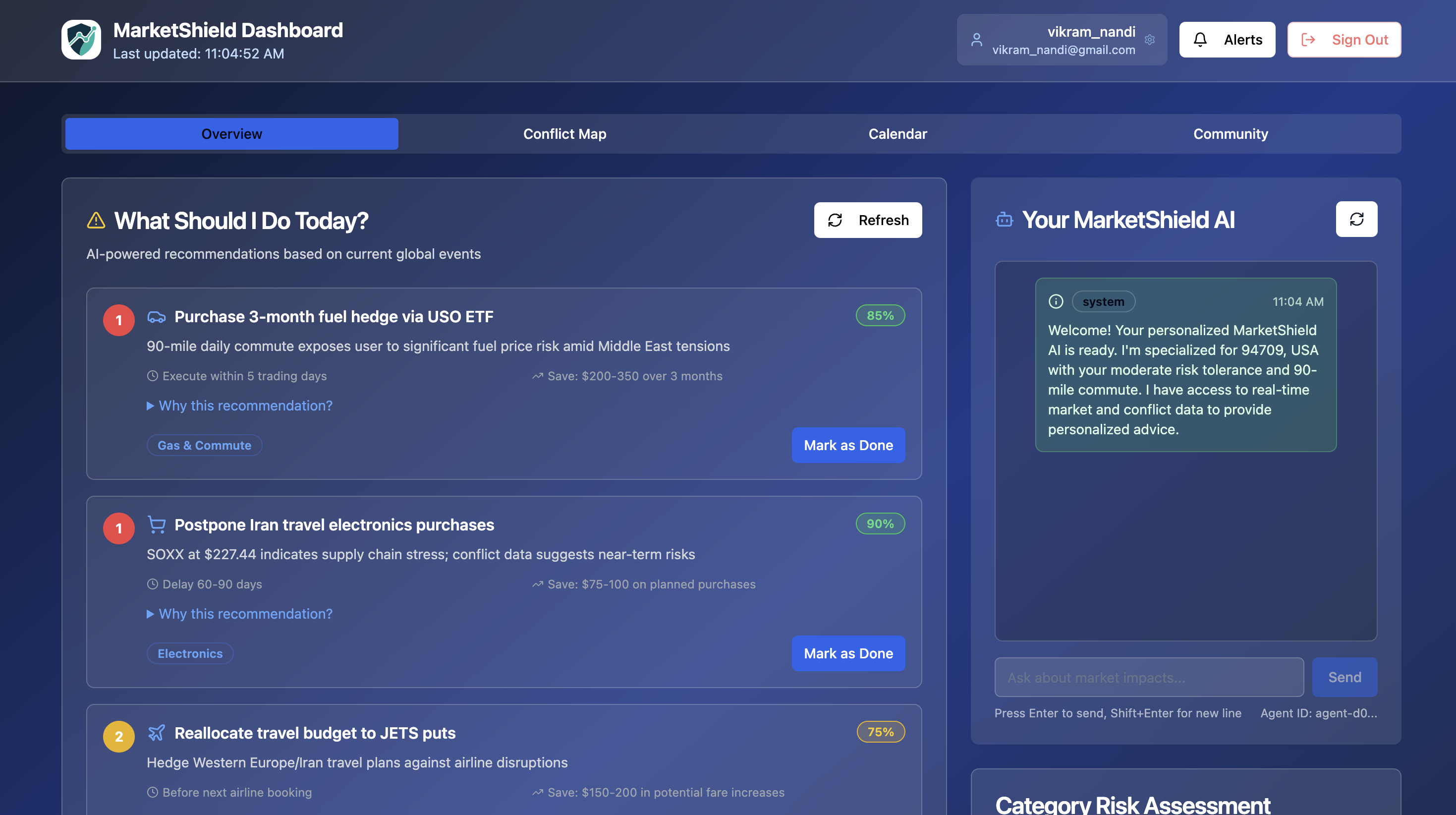Viewport: 1456px width, 815px height.
Task: Open the Alerts button with bell
Action: (x=1227, y=40)
